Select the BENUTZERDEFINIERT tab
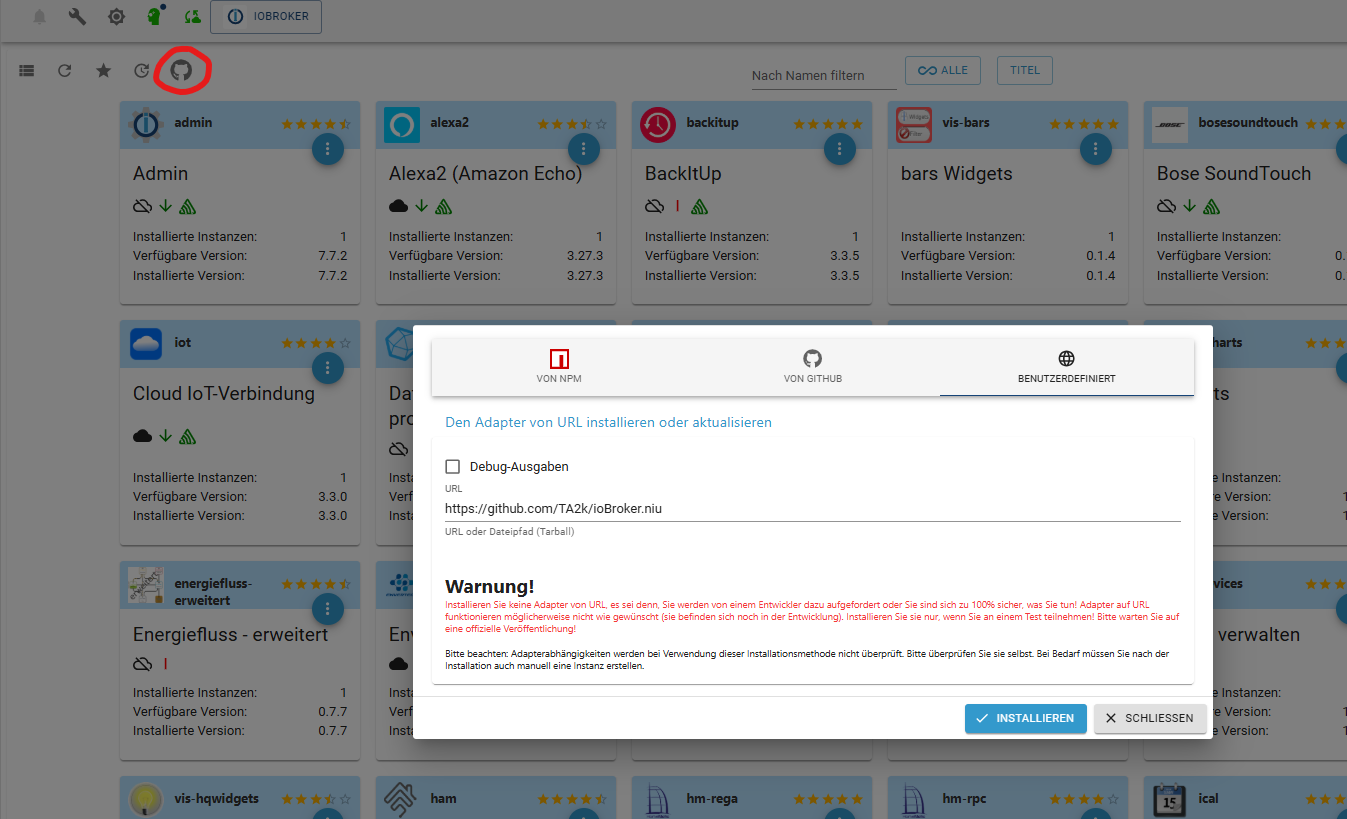The width and height of the screenshot is (1347, 819). click(x=1067, y=367)
